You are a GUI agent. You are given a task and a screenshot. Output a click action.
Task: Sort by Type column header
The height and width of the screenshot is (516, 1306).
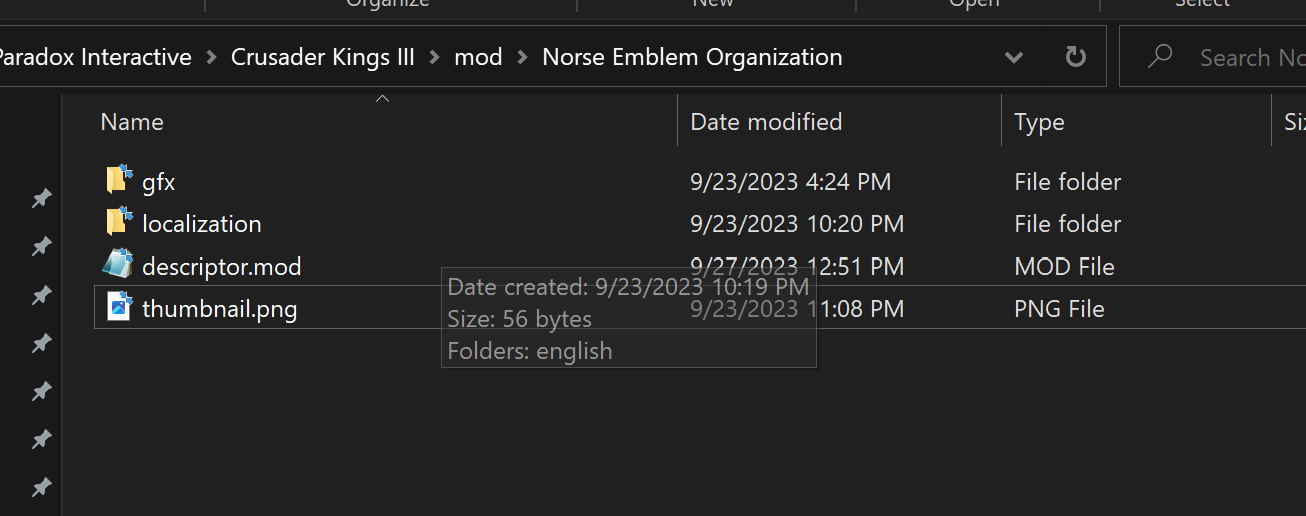[1039, 122]
